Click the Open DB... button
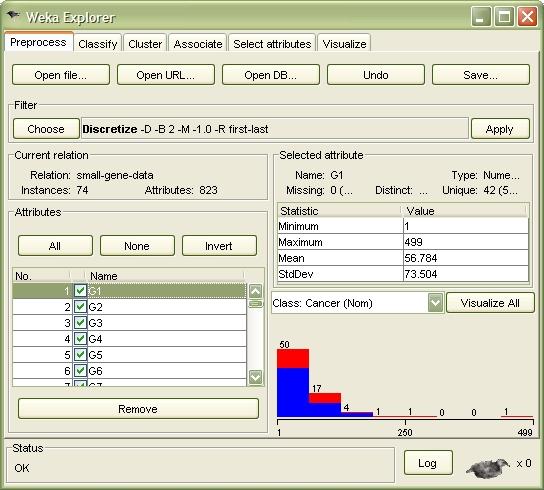This screenshot has height=490, width=544. coord(271,75)
